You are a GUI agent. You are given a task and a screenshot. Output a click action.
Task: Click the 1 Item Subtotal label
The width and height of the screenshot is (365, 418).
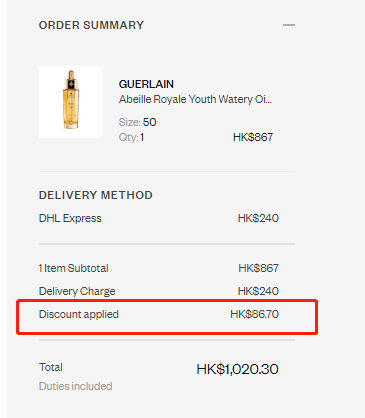[x=73, y=268]
